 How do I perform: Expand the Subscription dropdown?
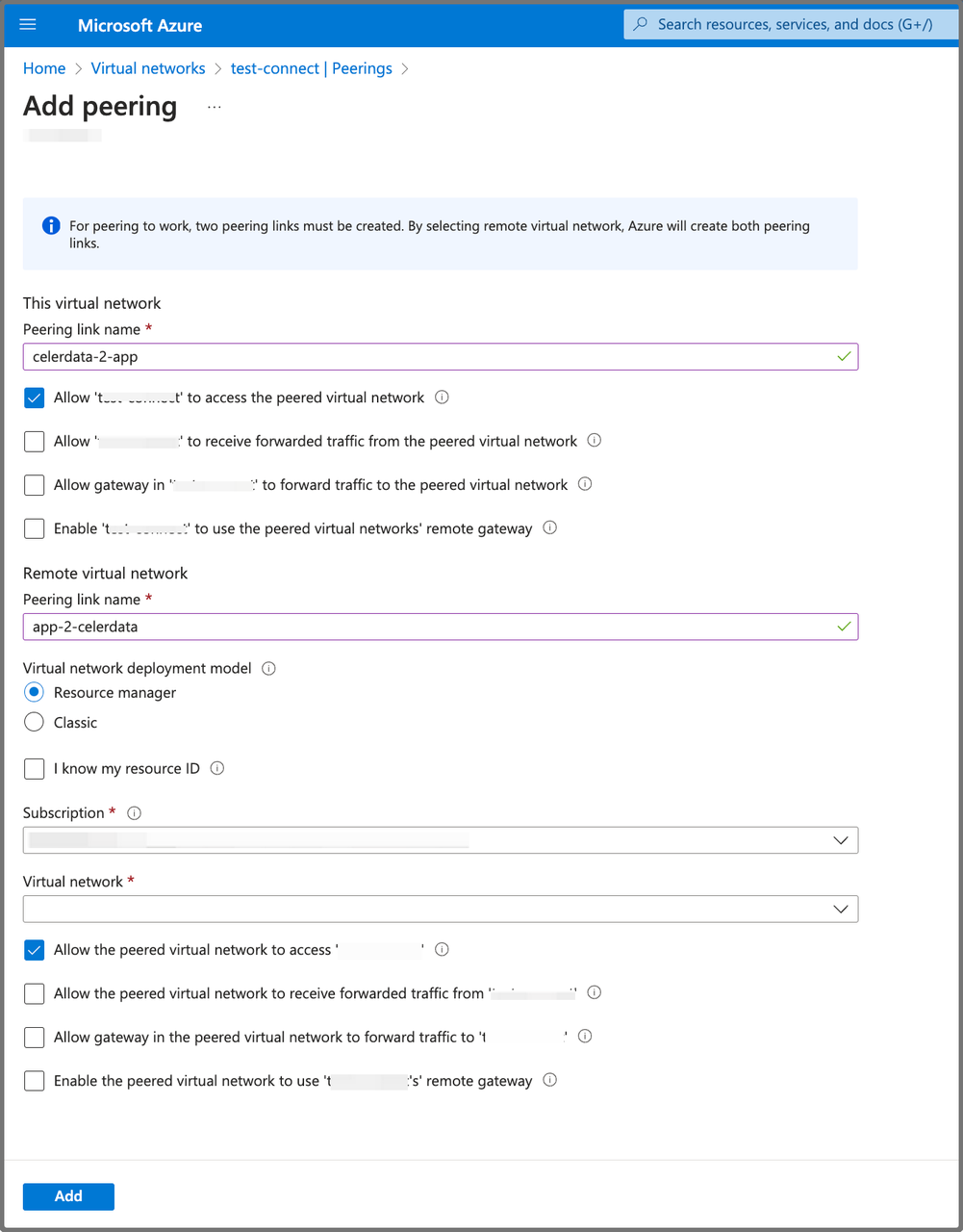click(x=441, y=840)
